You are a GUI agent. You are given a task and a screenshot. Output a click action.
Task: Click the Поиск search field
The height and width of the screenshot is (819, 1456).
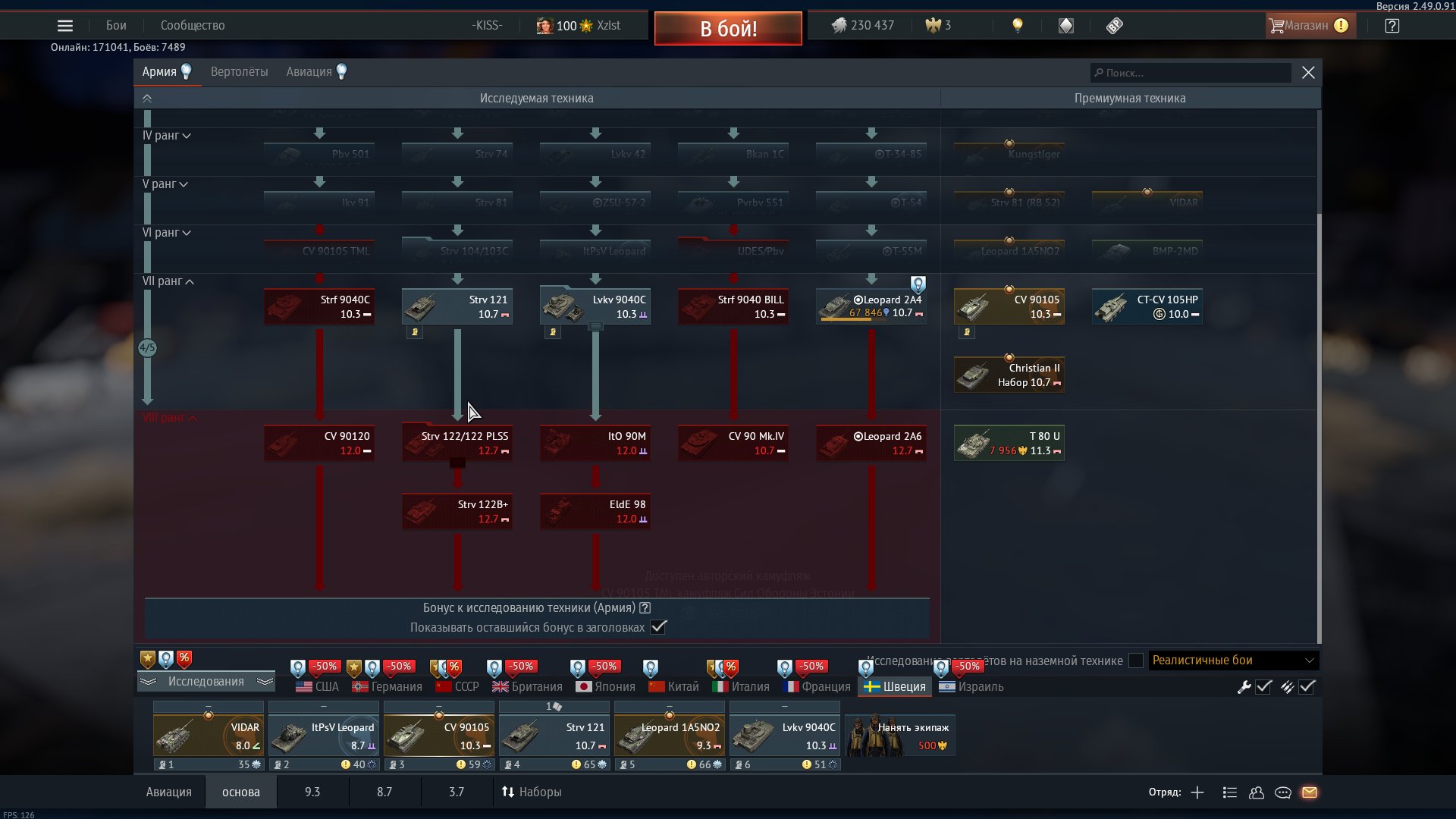[1191, 73]
